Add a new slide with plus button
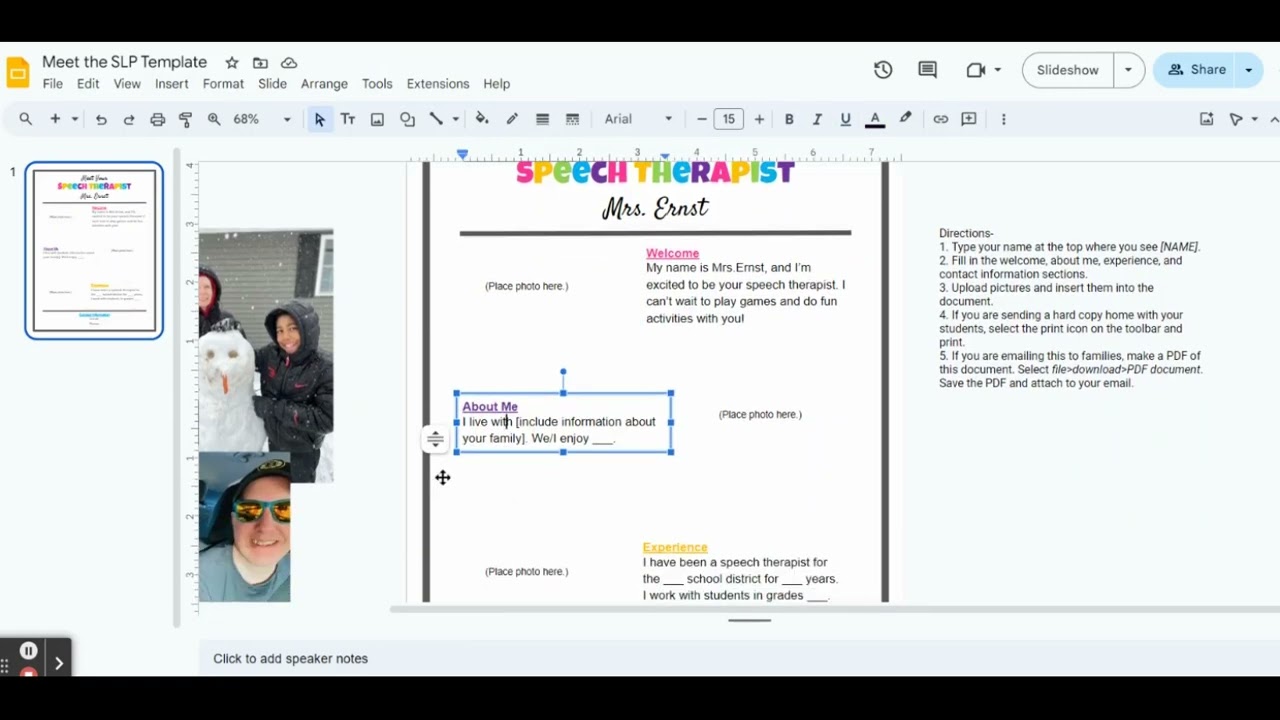Viewport: 1280px width, 720px height. coord(55,119)
